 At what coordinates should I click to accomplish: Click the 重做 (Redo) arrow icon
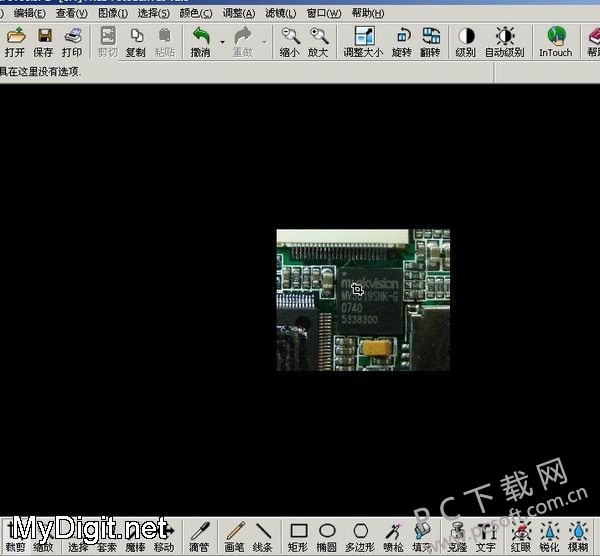pyautogui.click(x=243, y=36)
